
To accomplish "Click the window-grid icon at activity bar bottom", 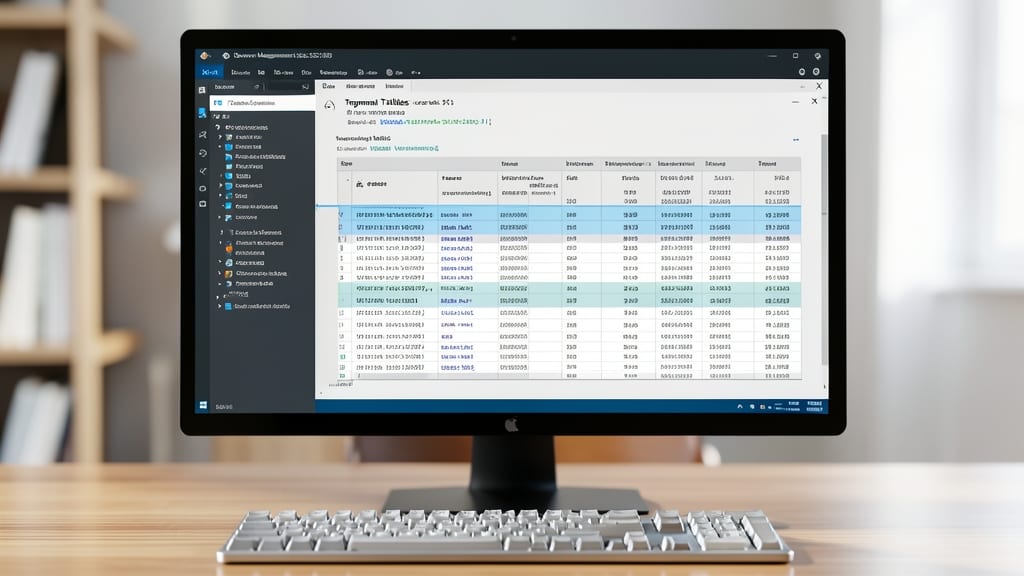I will 203,405.
